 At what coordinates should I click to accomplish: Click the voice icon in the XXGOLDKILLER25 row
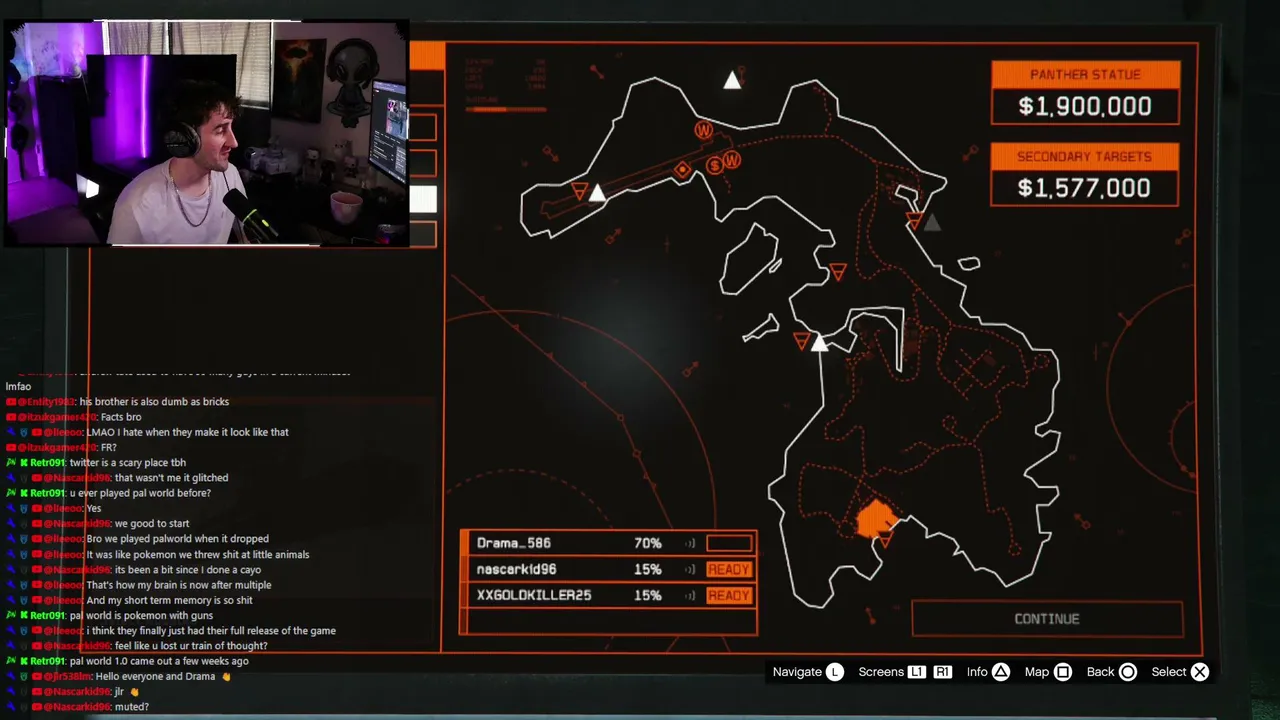click(690, 595)
